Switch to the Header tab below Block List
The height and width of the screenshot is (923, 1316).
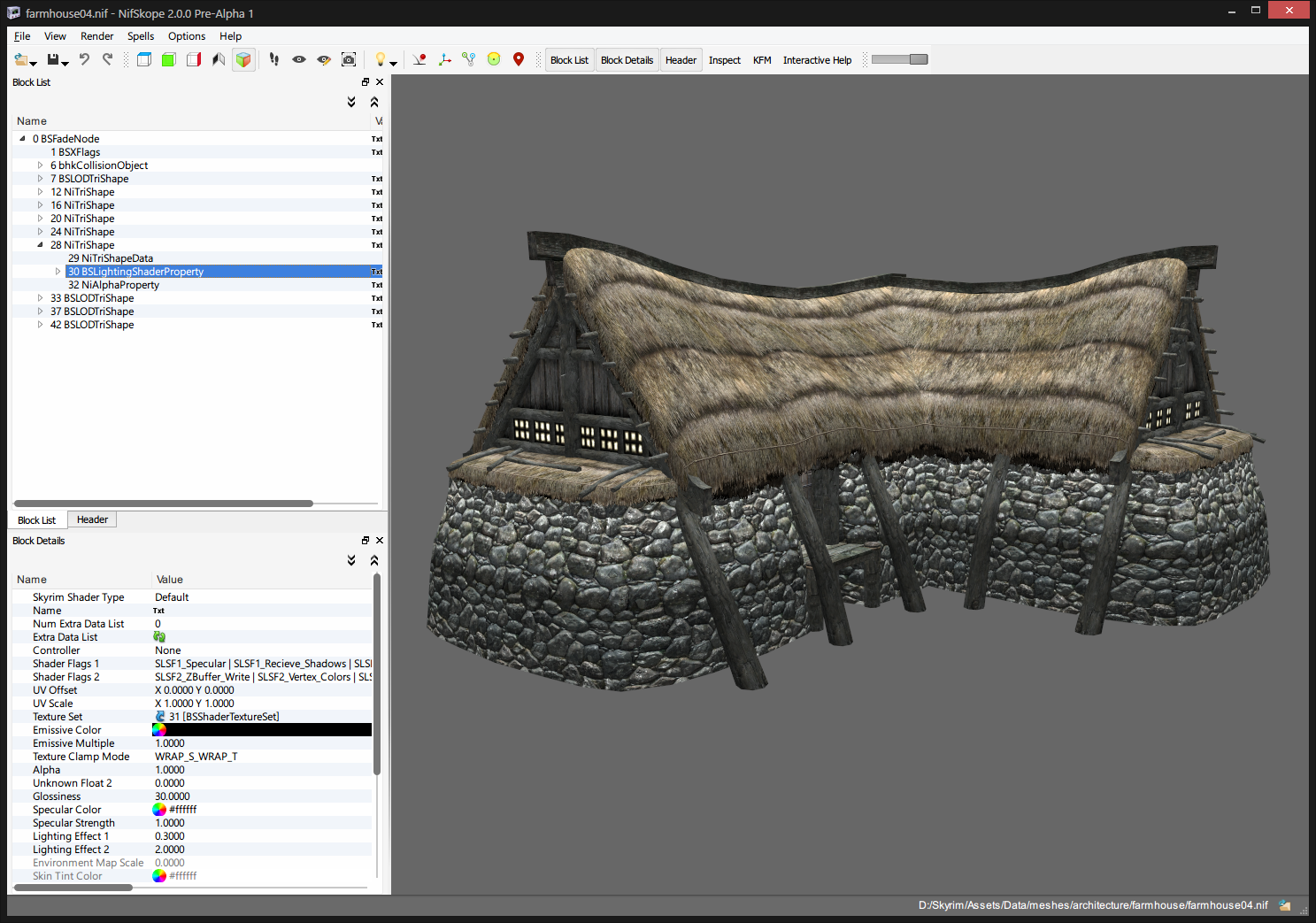92,519
